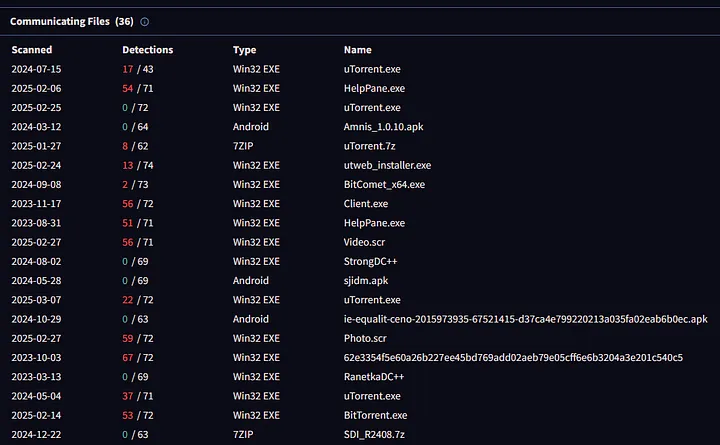Select the 62e3354f5e60 hash file name

[x=513, y=358]
